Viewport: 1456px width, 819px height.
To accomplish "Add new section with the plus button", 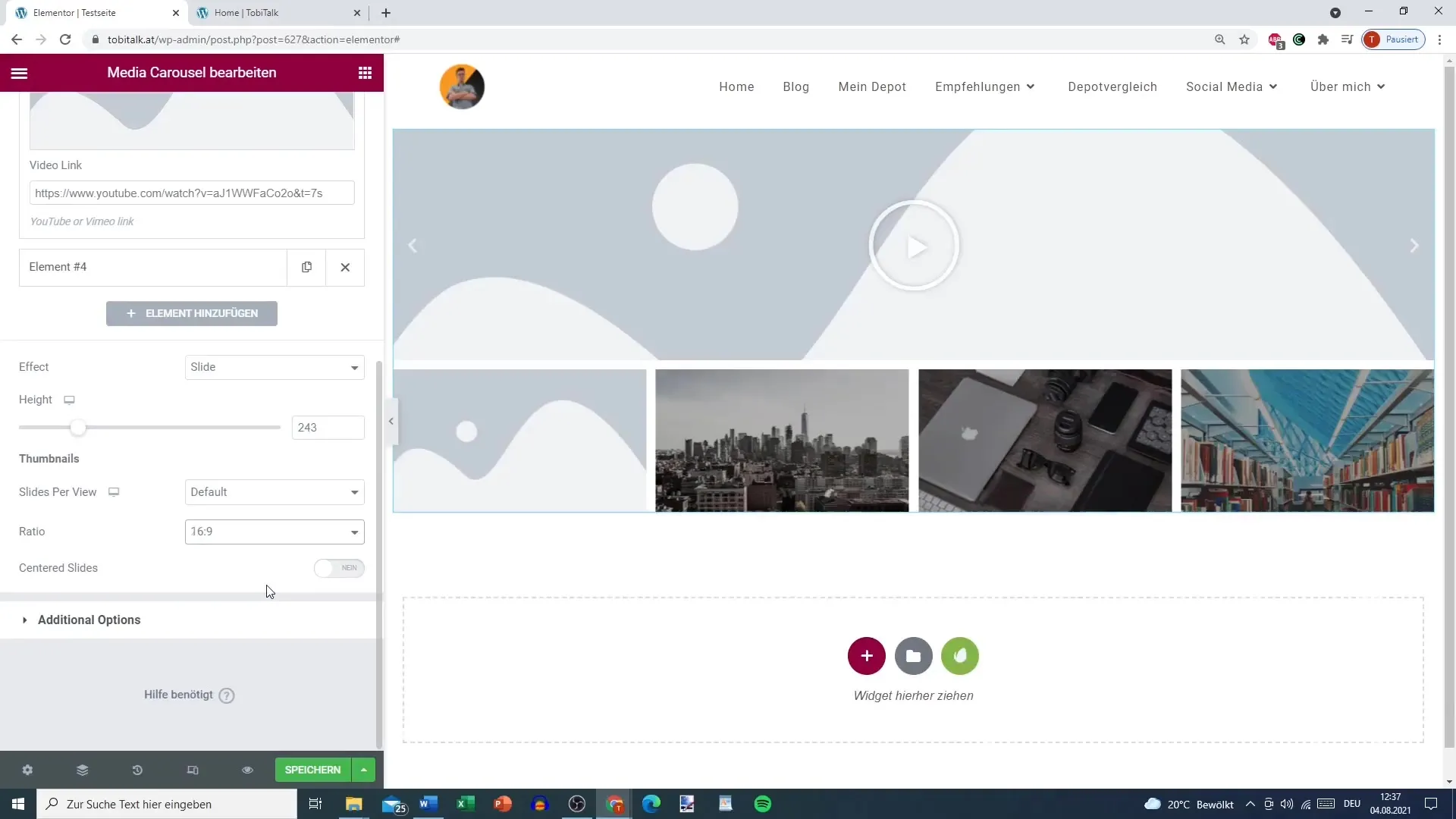I will pyautogui.click(x=867, y=656).
